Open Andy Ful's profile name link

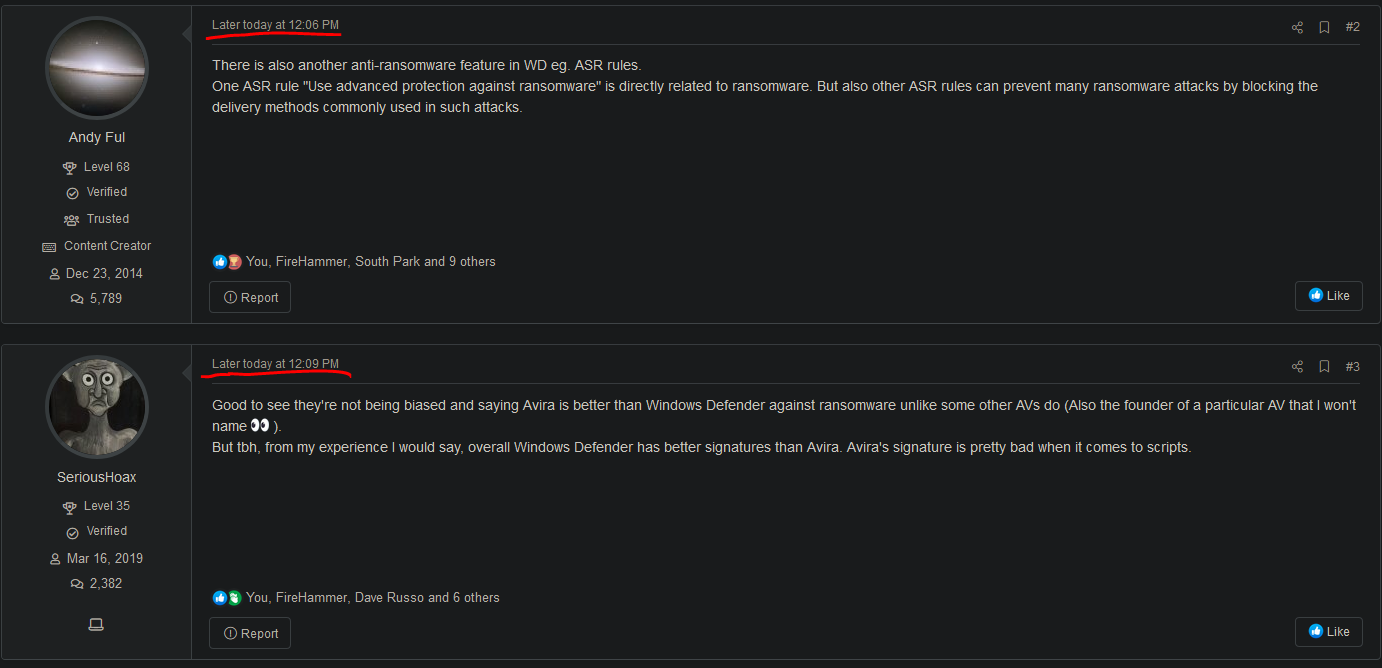97,137
